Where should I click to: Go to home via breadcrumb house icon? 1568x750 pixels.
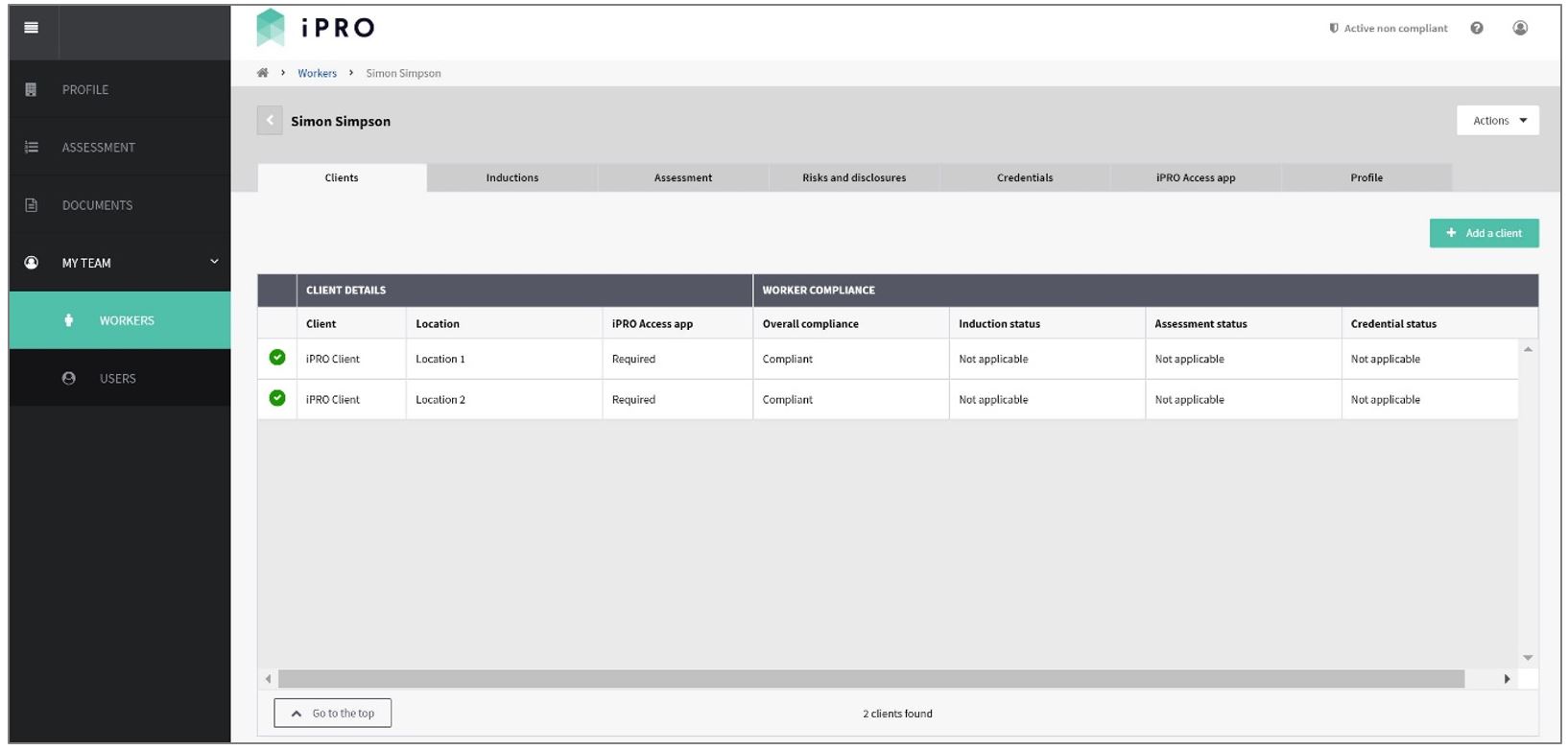tap(263, 73)
